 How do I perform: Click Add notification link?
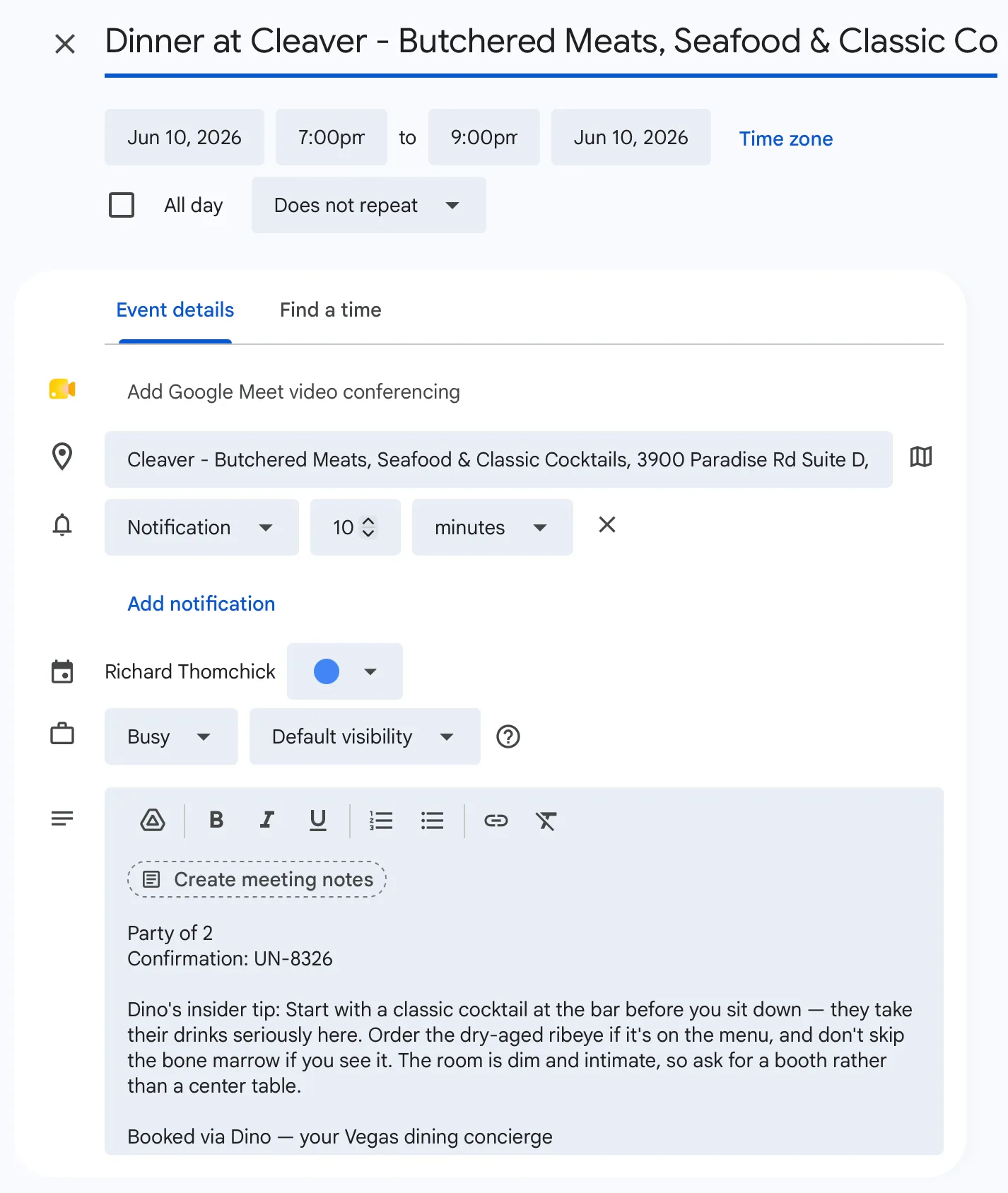(201, 604)
